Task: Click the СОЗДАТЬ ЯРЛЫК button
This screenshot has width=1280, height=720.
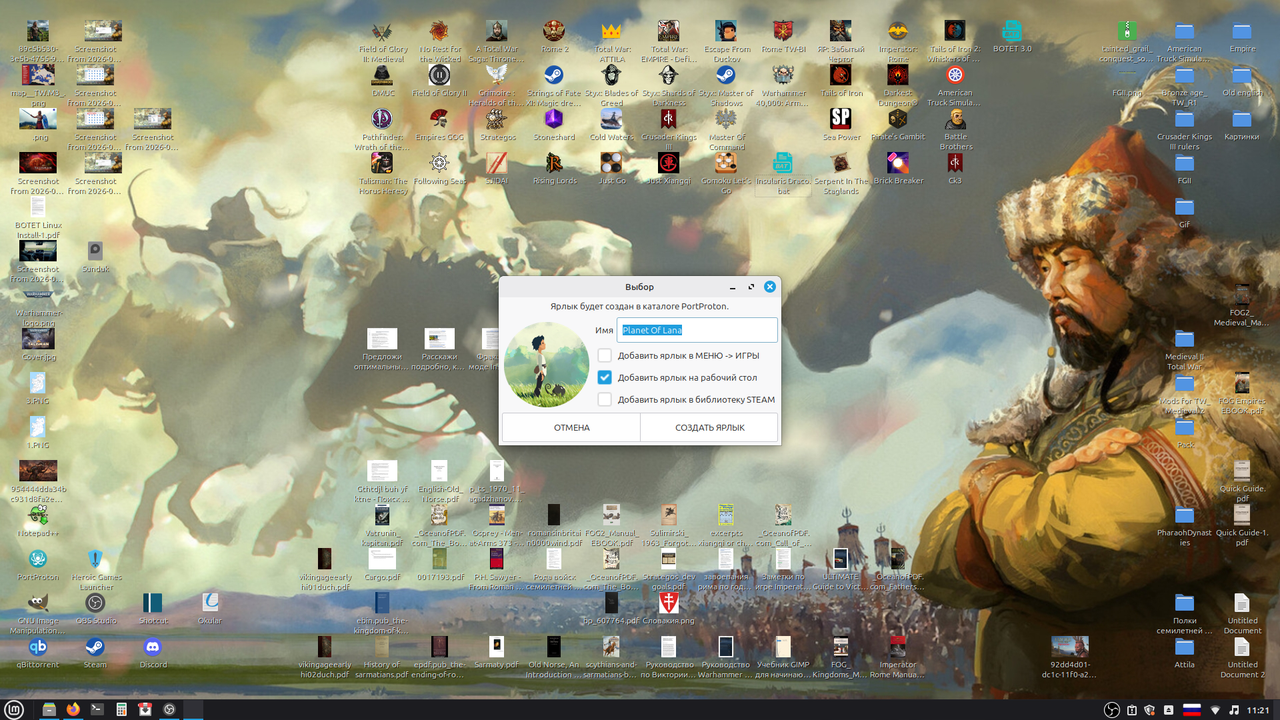Action: 709,427
